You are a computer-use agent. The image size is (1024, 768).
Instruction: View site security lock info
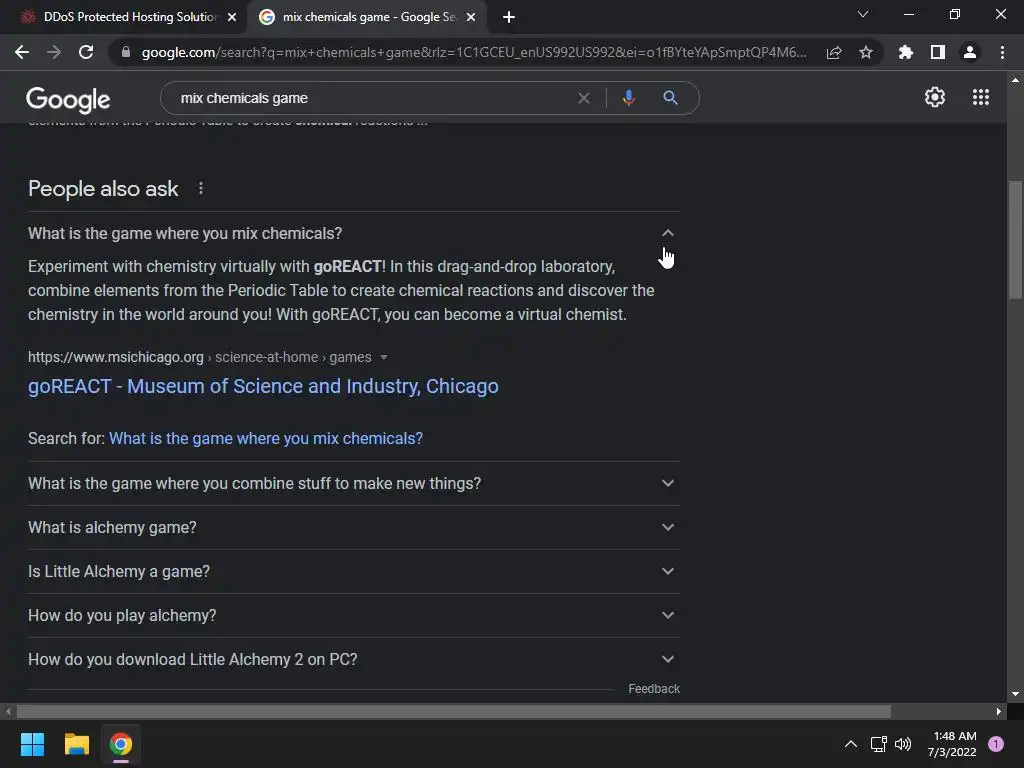[126, 52]
